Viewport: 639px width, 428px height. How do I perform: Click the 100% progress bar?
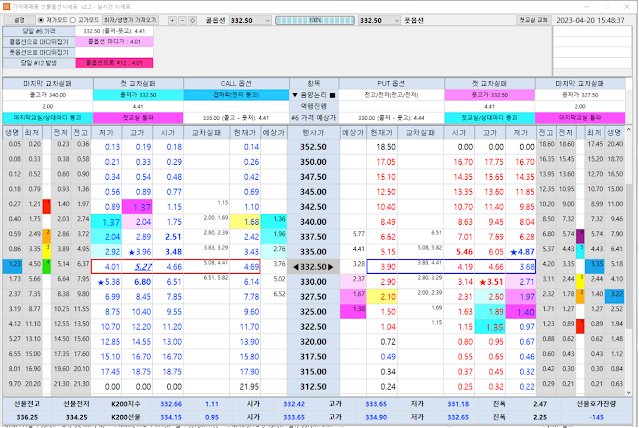click(x=315, y=20)
